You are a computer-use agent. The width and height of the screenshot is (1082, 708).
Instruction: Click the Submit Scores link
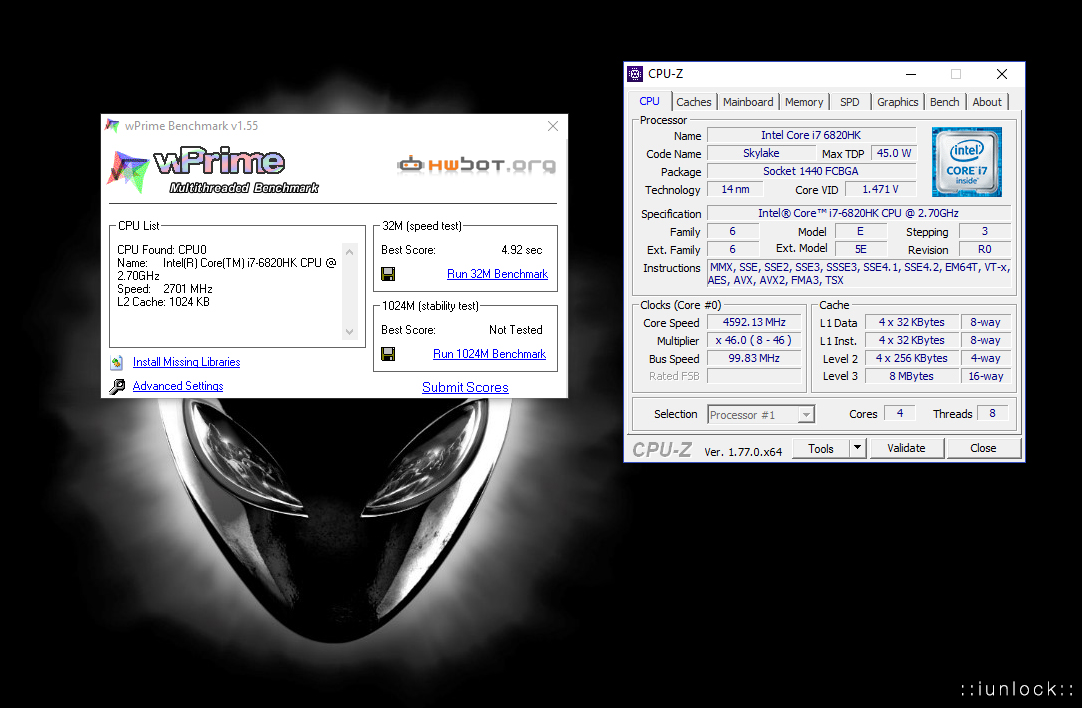(x=465, y=387)
